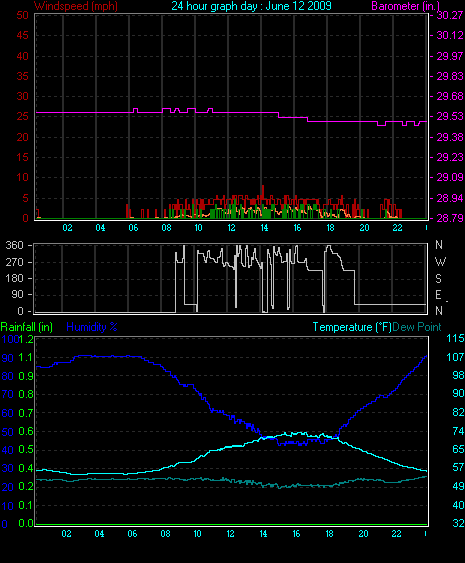Click green rainfall axis value 0.7
This screenshot has width=465, height=563.
[x=25, y=413]
